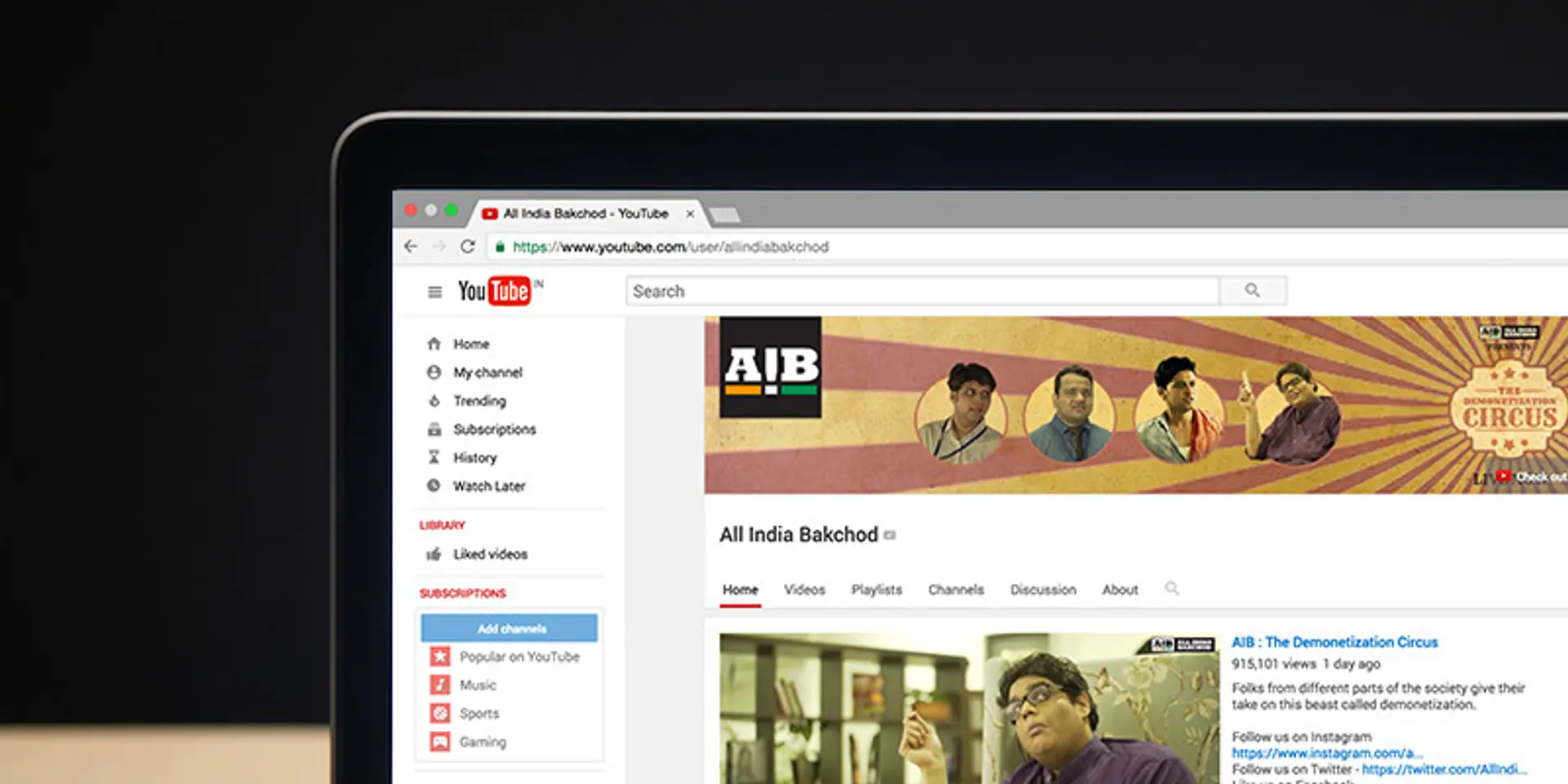This screenshot has height=784, width=1568.
Task: Select the Sports subscription entry
Action: pyautogui.click(x=479, y=714)
